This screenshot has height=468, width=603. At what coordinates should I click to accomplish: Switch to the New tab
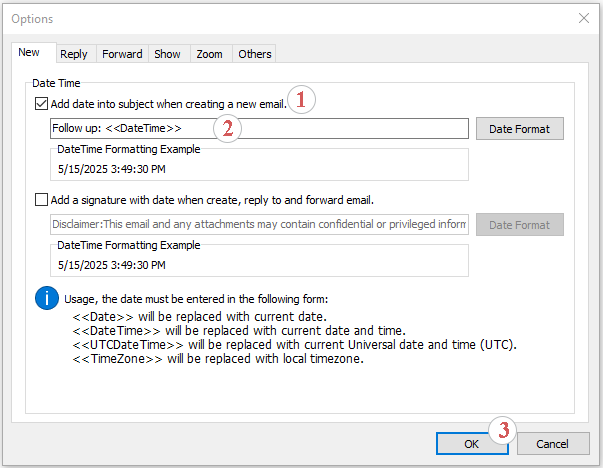(31, 54)
